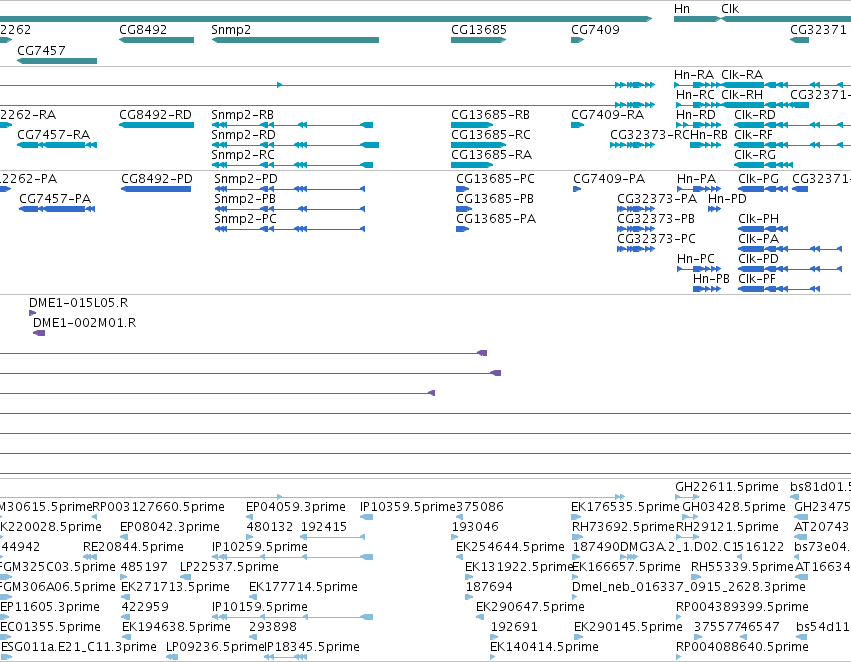Click protein Clk-PF

point(757,279)
